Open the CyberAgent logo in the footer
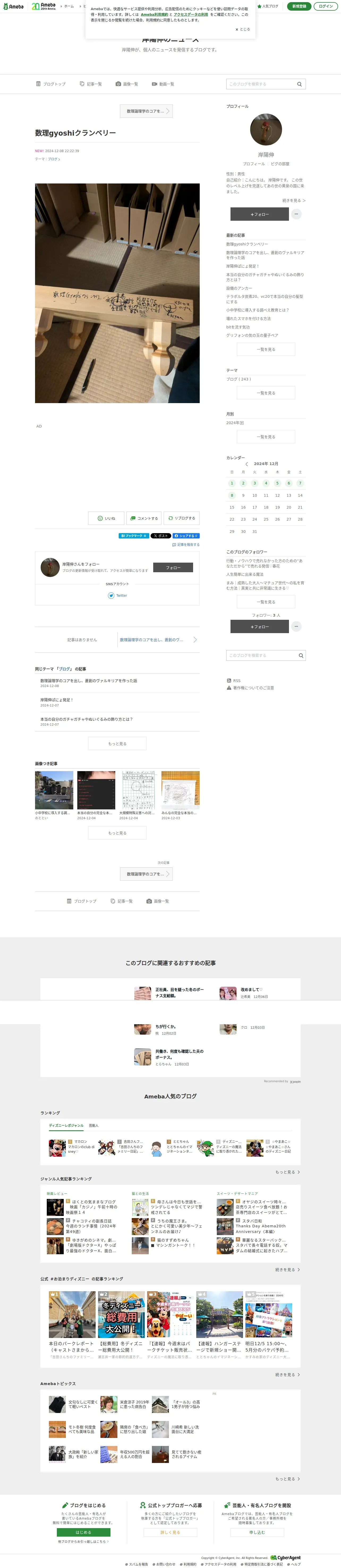The height and width of the screenshot is (1568, 341). coord(286,1558)
